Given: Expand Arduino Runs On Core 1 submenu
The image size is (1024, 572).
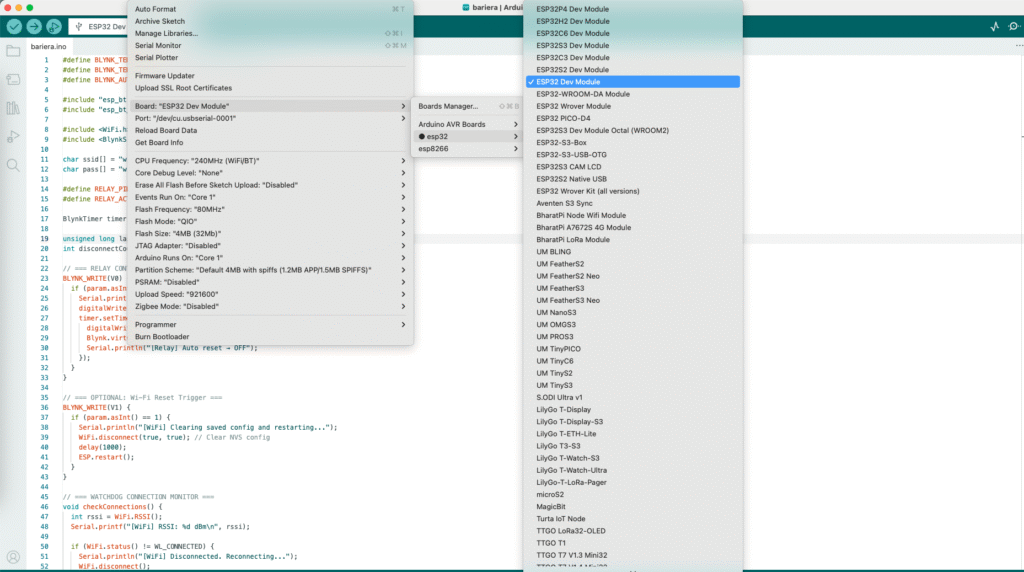Looking at the screenshot, I should pos(270,258).
